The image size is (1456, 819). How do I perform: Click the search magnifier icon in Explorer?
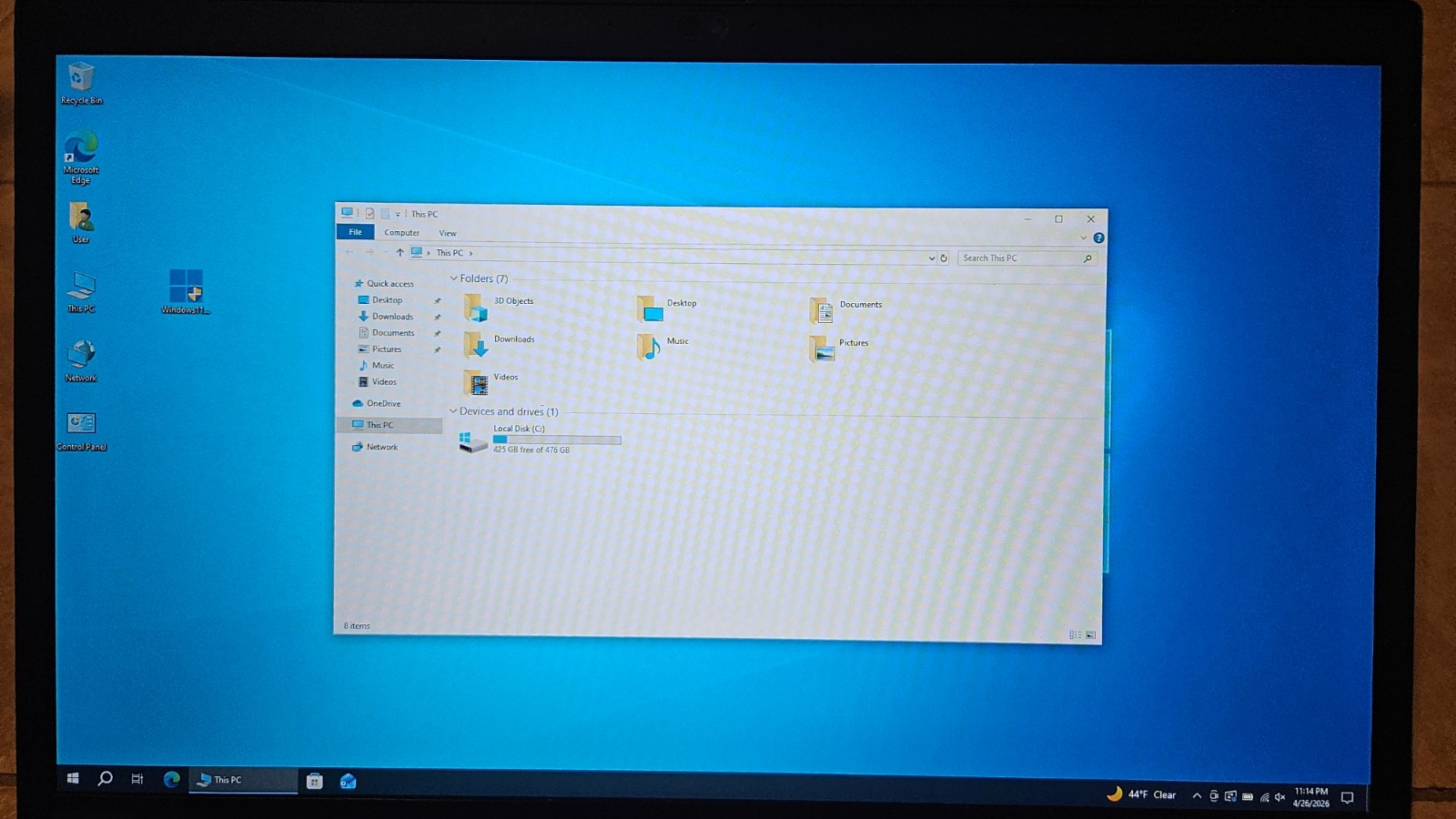1087,259
